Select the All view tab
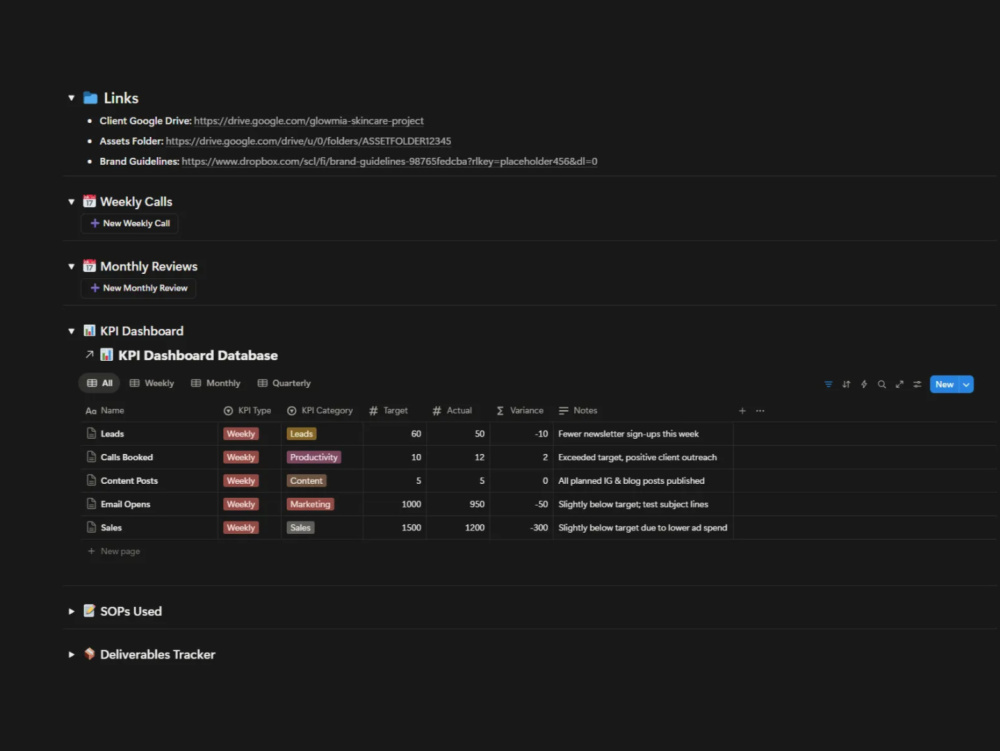This screenshot has height=751, width=1000. pos(99,383)
